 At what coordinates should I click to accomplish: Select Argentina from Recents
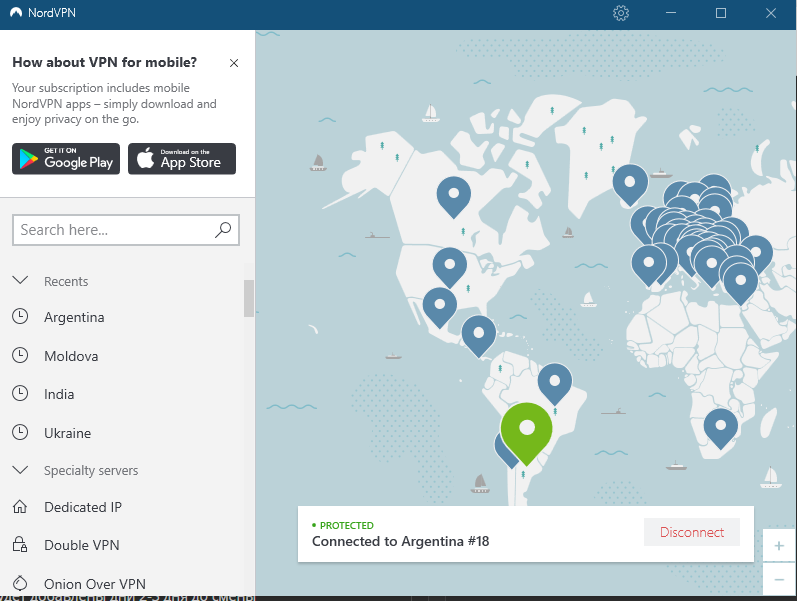pos(74,317)
